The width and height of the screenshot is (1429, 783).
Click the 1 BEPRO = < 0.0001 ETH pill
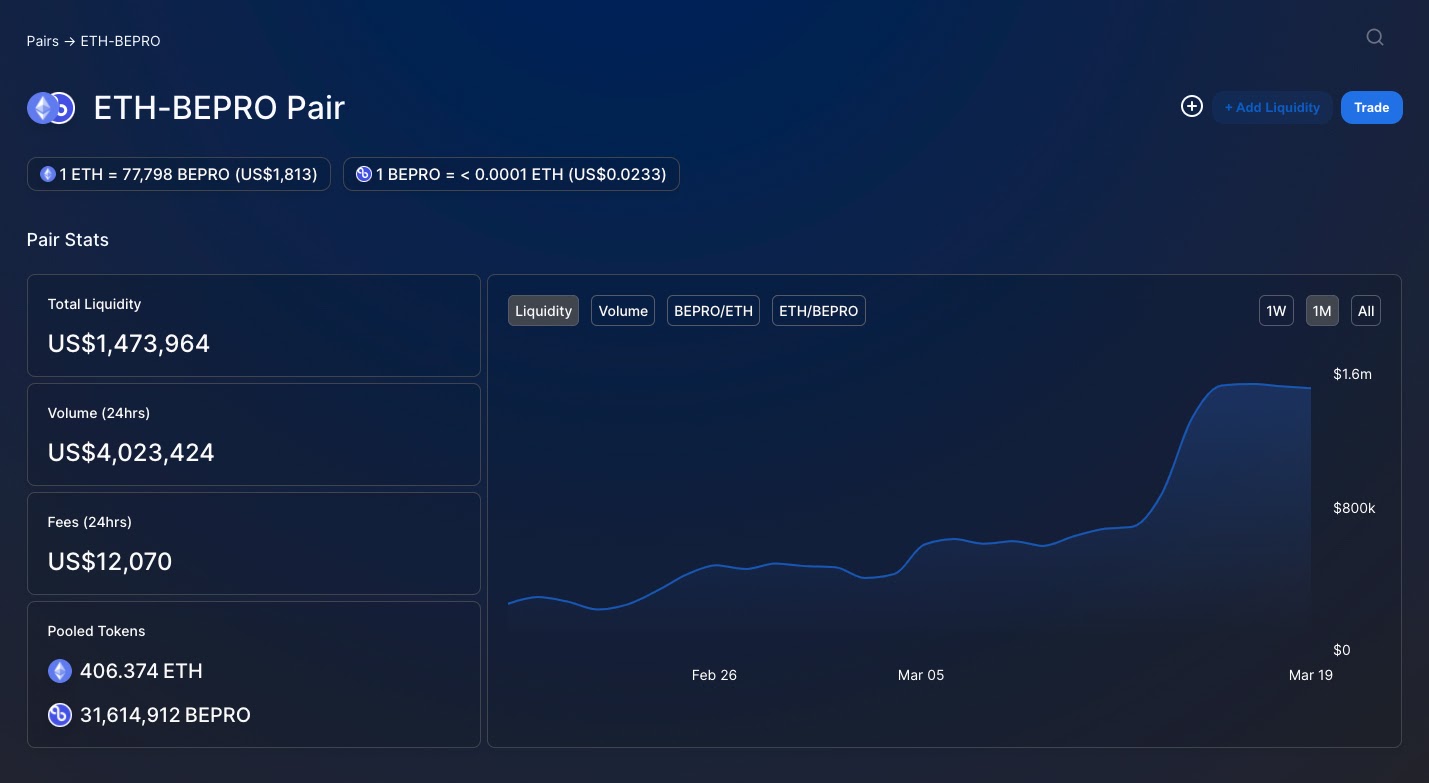click(x=511, y=174)
